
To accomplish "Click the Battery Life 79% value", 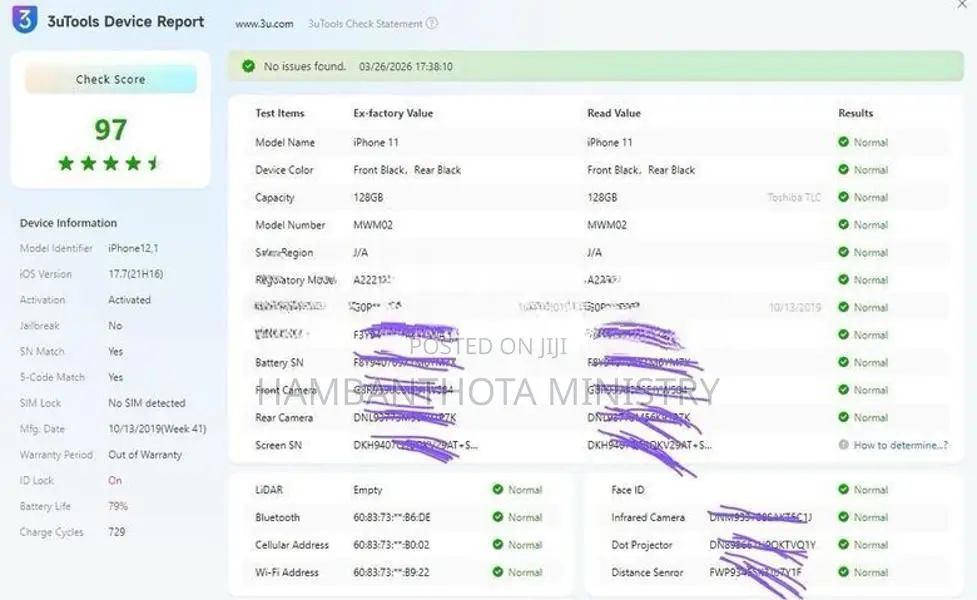I will 118,506.
